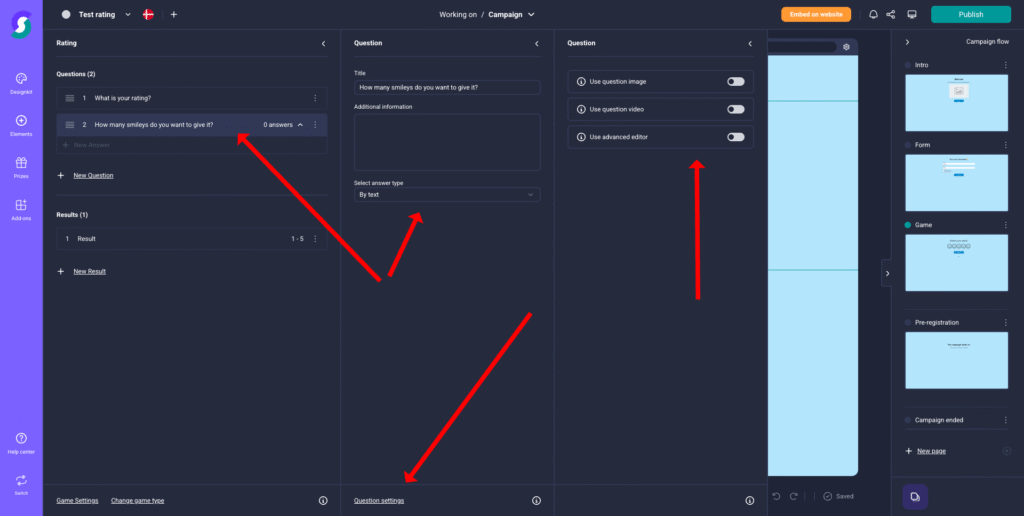This screenshot has width=1024, height=516.
Task: Open the Form page thumbnail
Action: tap(956, 183)
